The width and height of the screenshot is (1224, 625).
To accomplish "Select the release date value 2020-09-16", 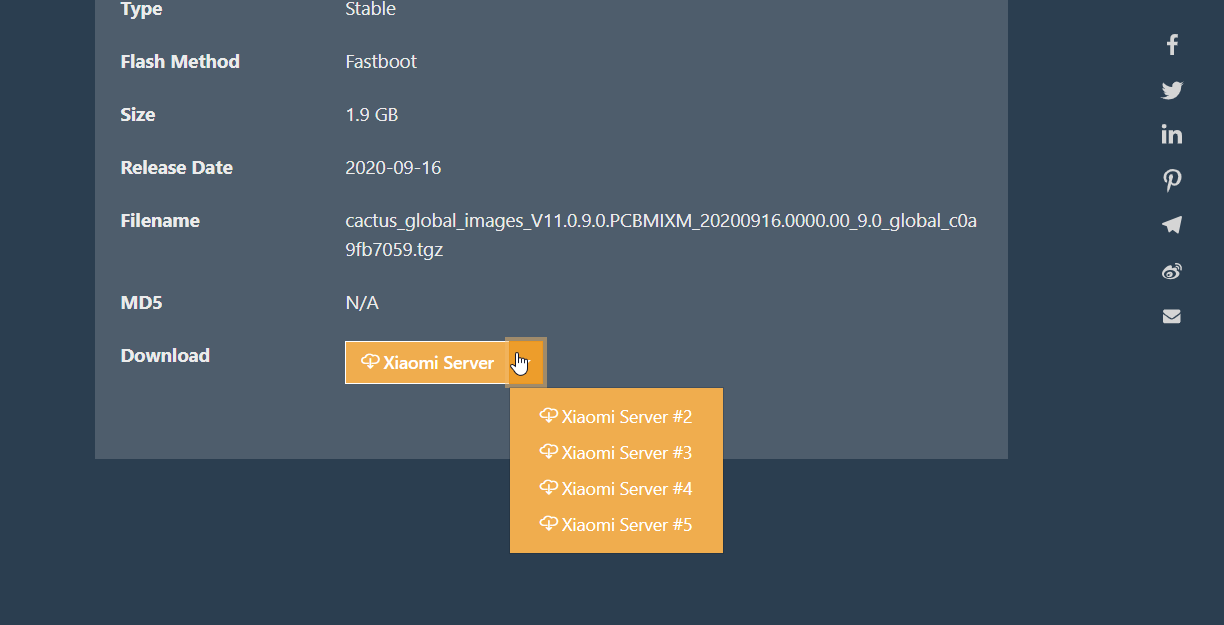I will tap(393, 167).
